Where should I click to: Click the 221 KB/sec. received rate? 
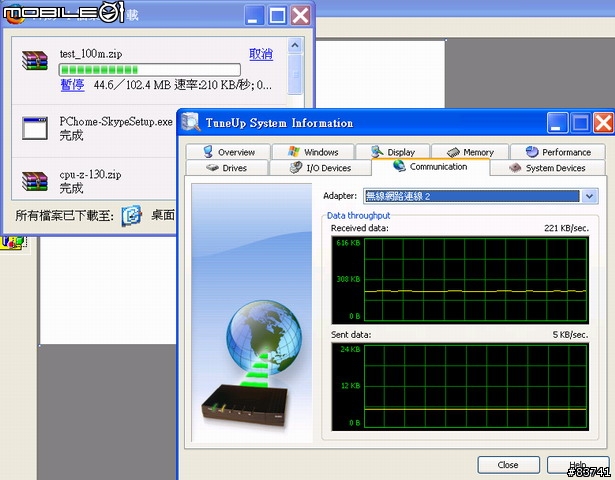[566, 228]
